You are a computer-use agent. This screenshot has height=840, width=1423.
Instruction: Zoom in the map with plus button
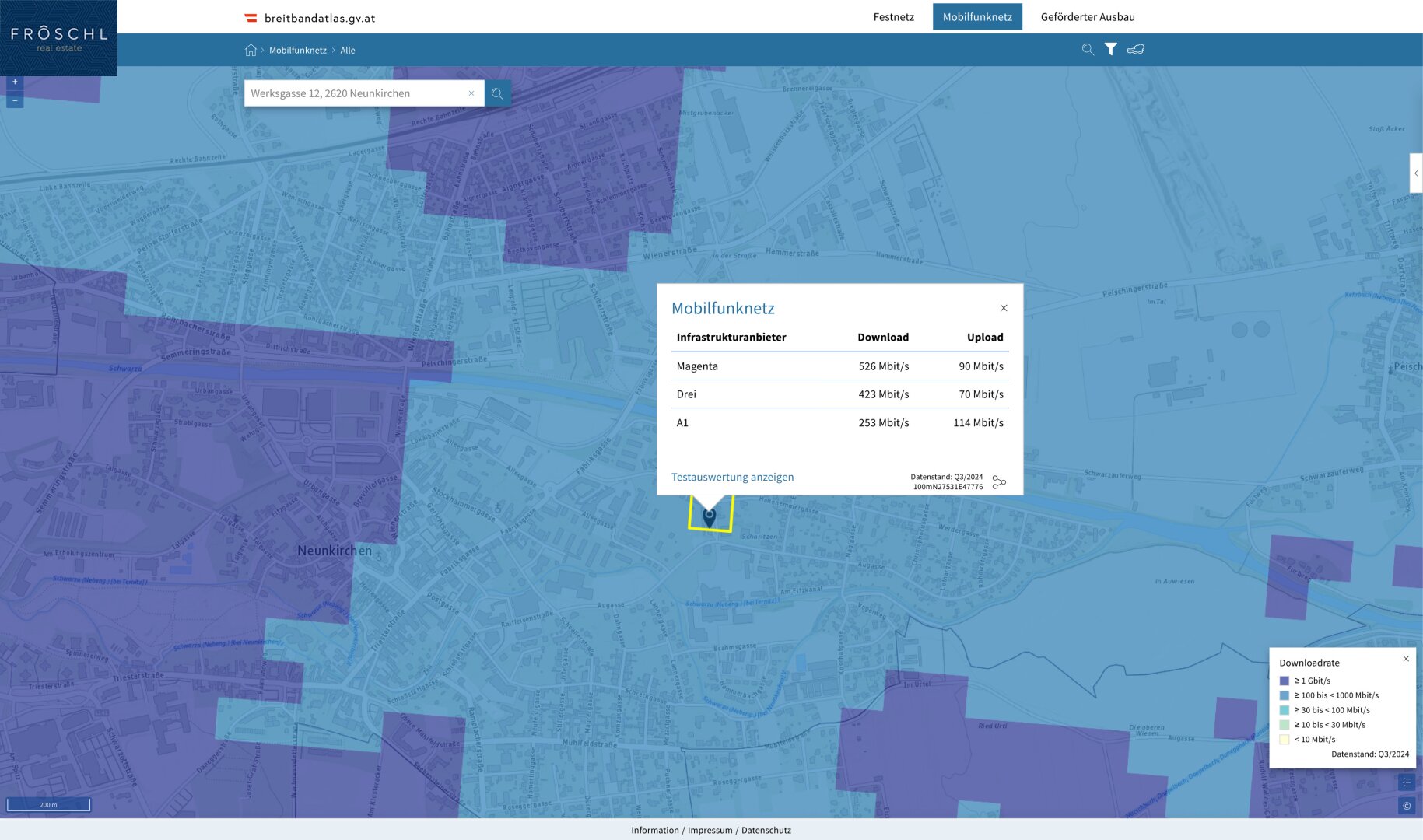[x=15, y=82]
